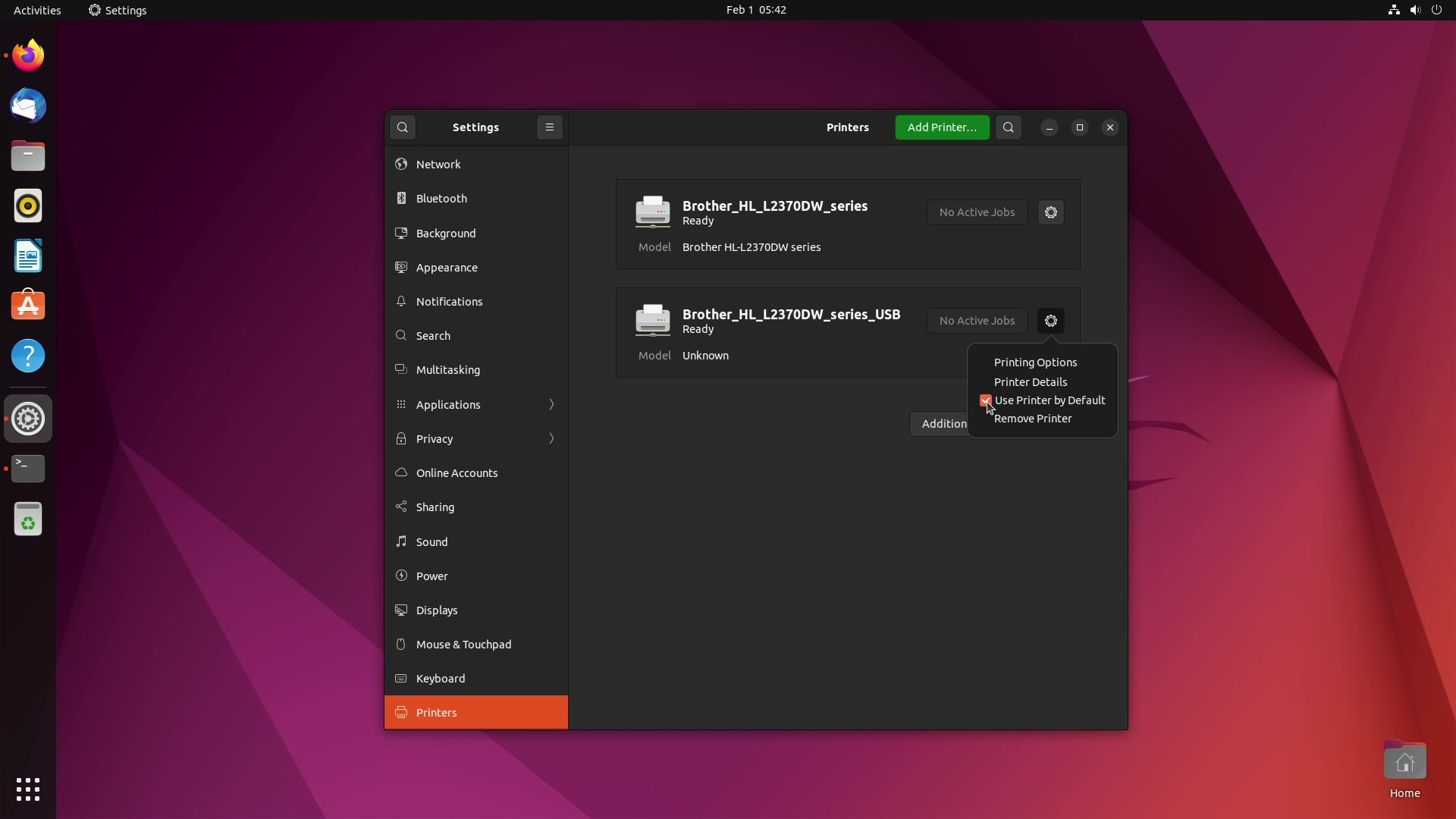Click the Brother_HL_L2370DW_series_USB printer name
Image resolution: width=1456 pixels, height=819 pixels.
click(791, 314)
